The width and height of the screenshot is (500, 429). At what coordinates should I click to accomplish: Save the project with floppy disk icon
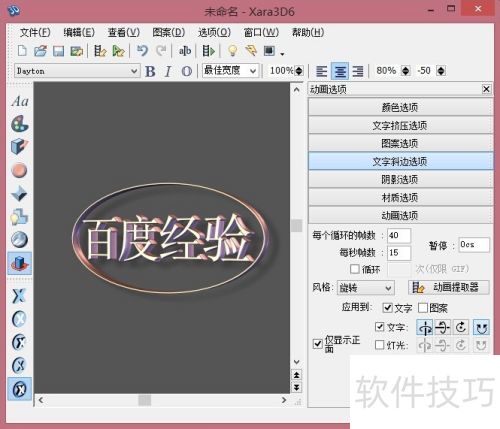coord(59,51)
